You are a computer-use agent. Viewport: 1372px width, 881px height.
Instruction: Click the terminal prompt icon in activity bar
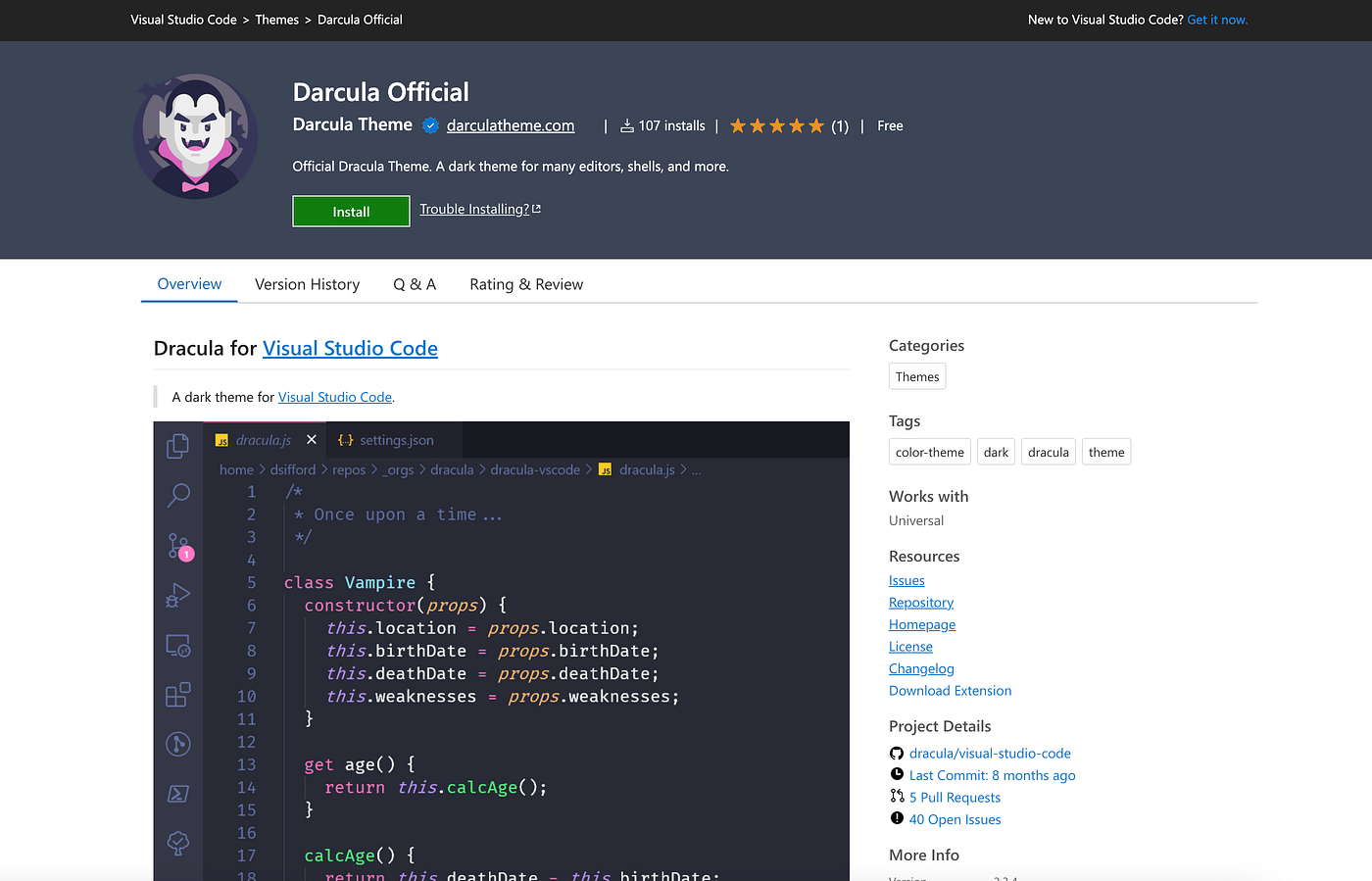coord(177,794)
